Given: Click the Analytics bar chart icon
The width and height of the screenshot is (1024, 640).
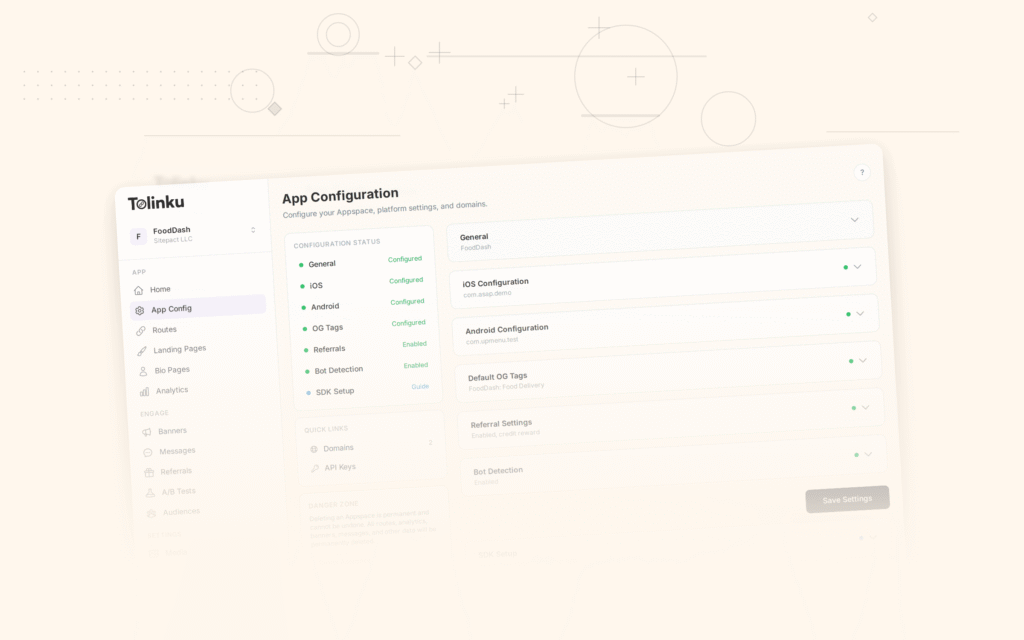Looking at the screenshot, I should coord(145,390).
